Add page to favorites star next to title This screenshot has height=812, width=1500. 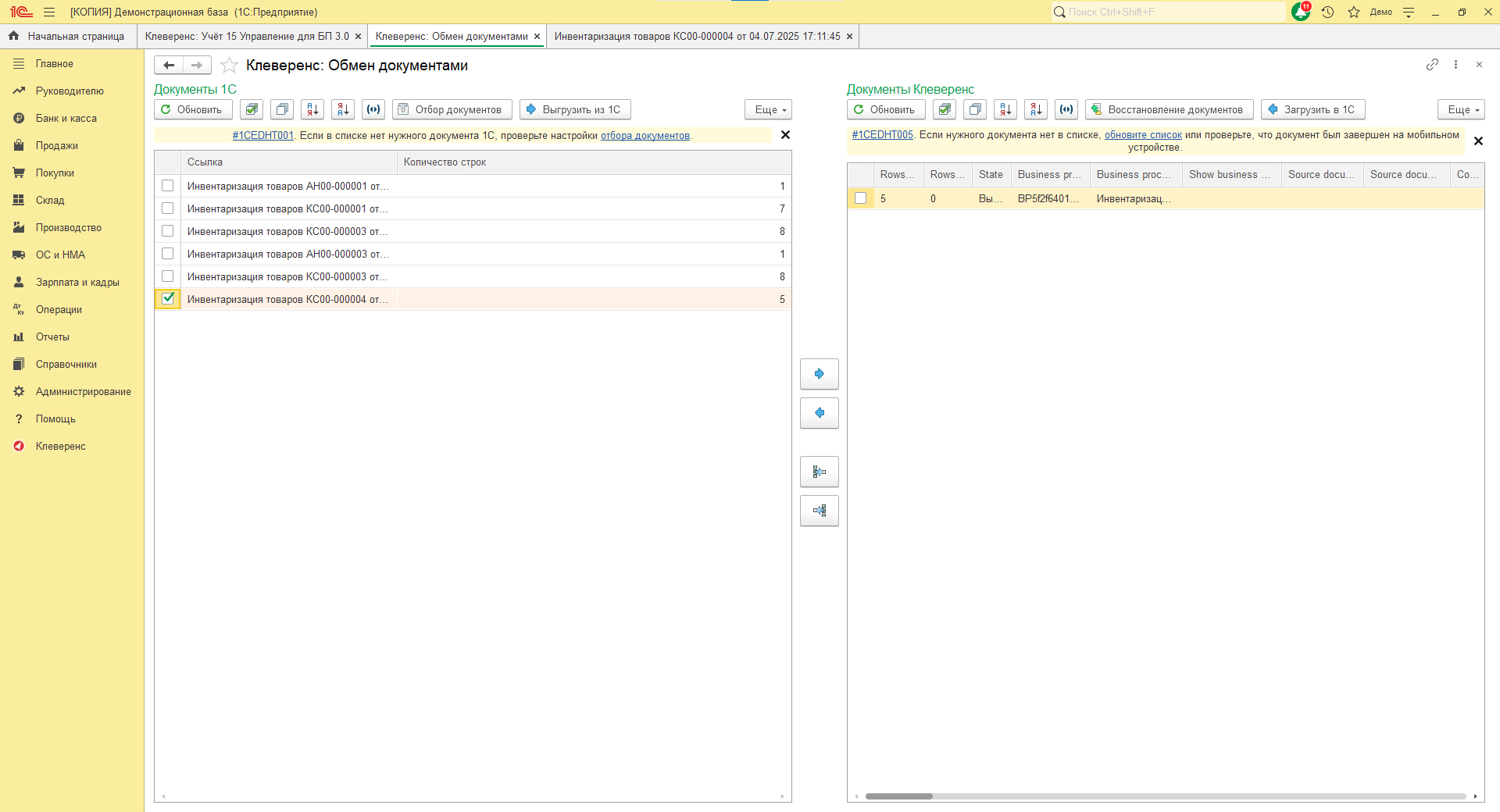pos(229,66)
